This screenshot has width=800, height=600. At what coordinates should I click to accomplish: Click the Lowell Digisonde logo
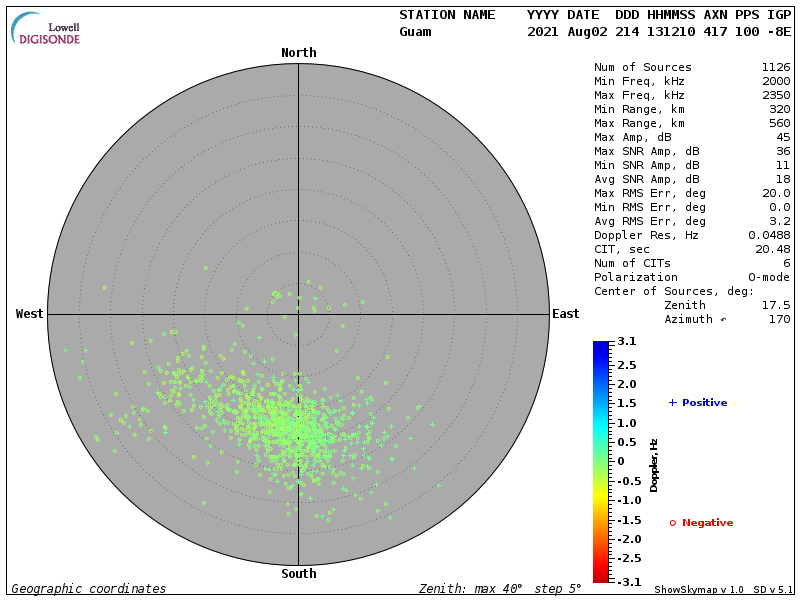click(47, 29)
